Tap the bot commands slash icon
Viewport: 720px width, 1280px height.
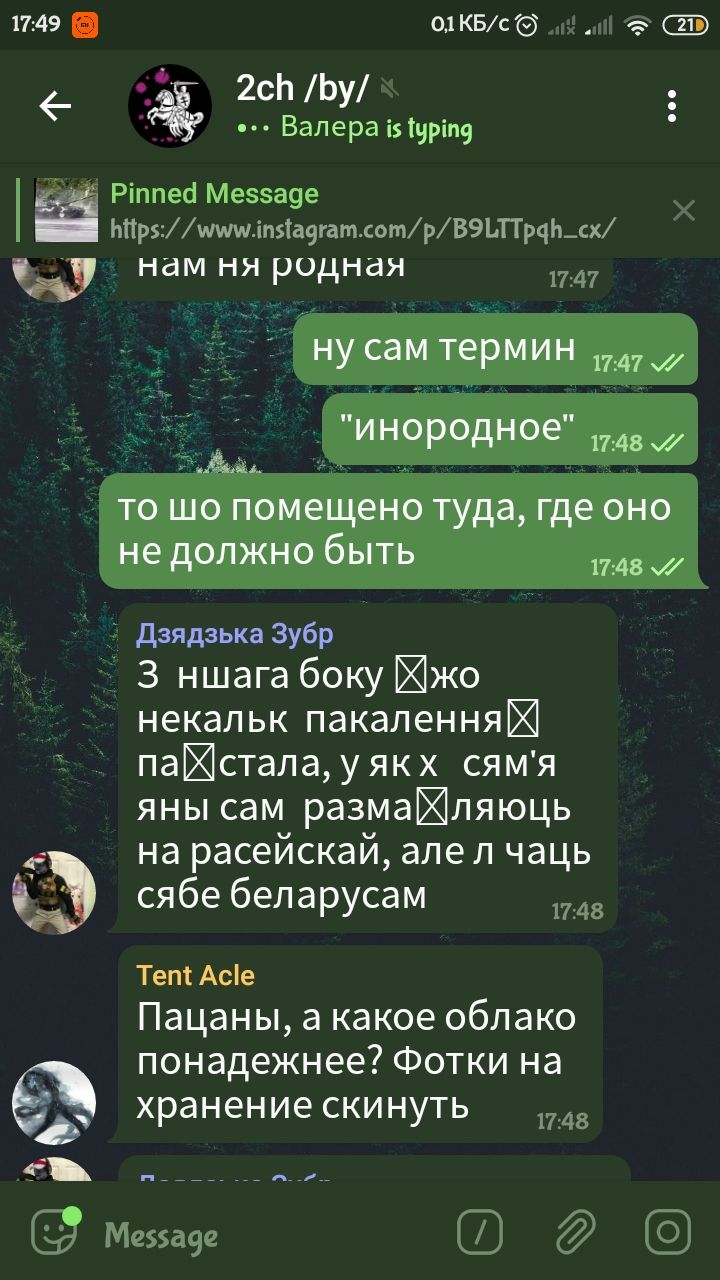(480, 1231)
